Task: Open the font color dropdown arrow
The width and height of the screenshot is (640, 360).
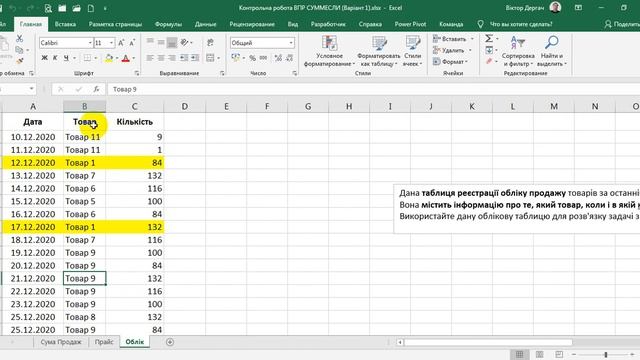Action: tap(134, 59)
